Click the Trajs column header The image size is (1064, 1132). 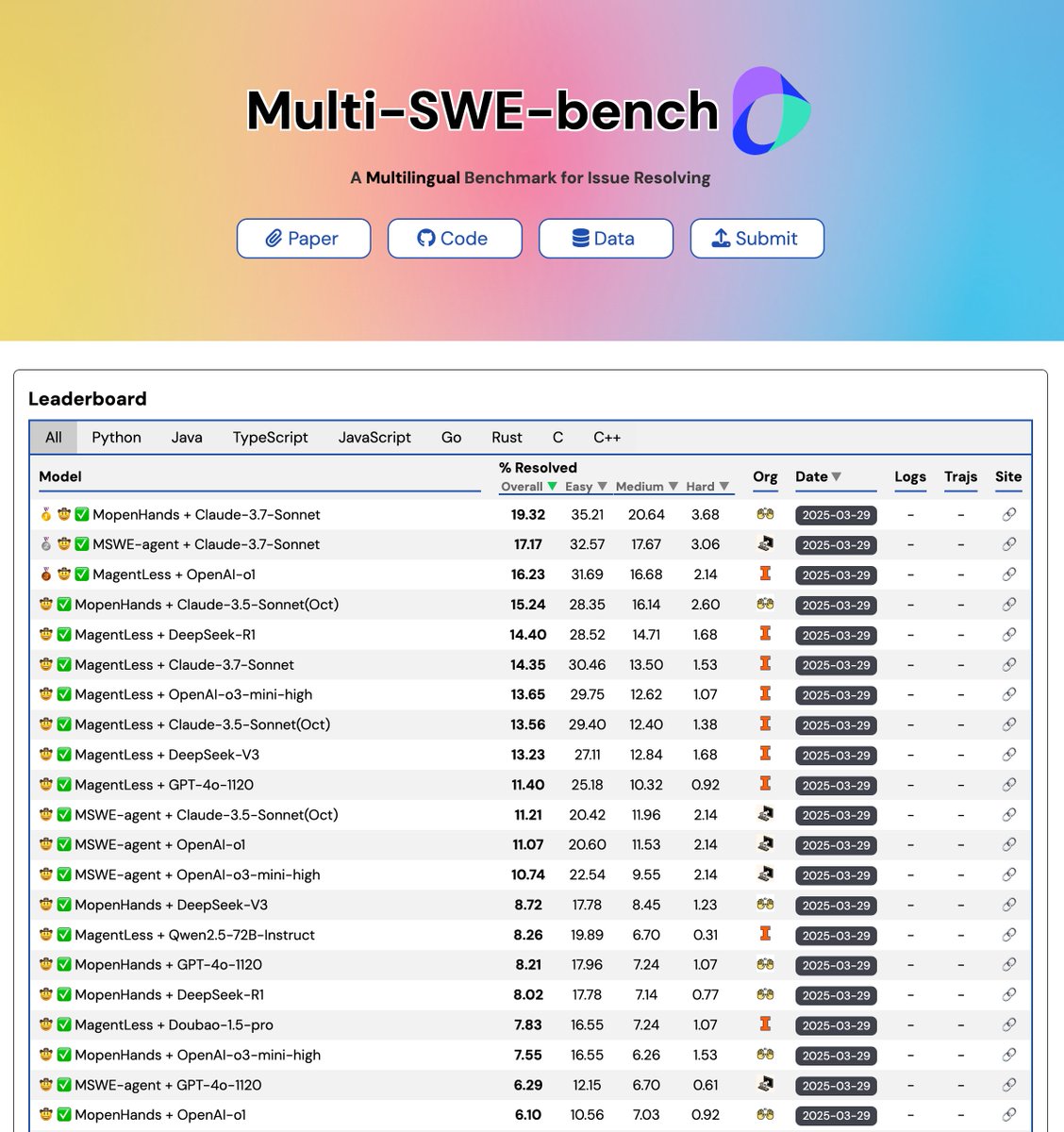(960, 476)
